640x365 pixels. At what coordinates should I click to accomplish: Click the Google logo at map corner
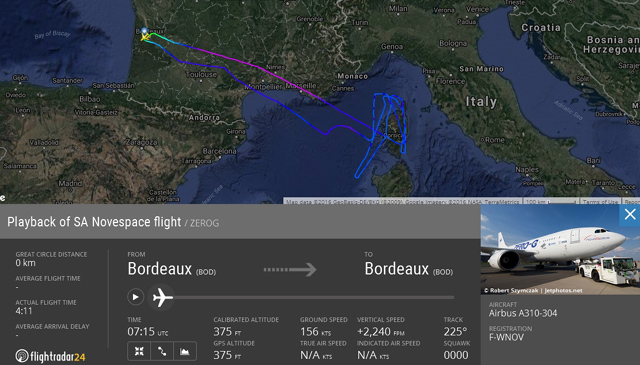pyautogui.click(x=2, y=198)
